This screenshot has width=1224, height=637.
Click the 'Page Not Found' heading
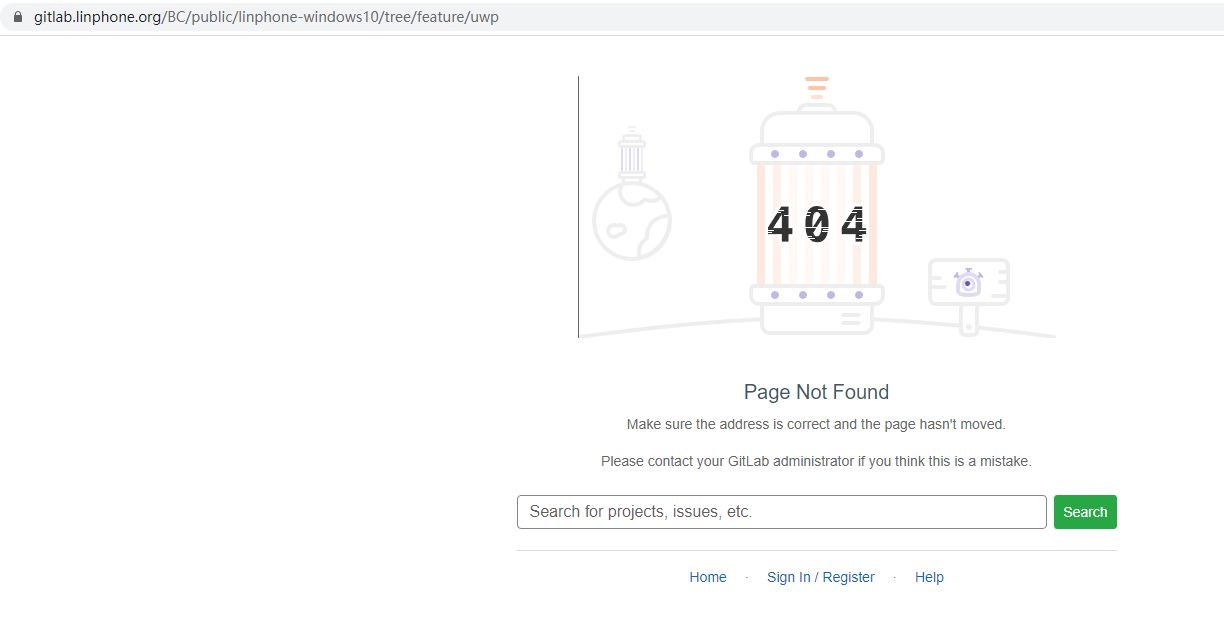(x=816, y=391)
